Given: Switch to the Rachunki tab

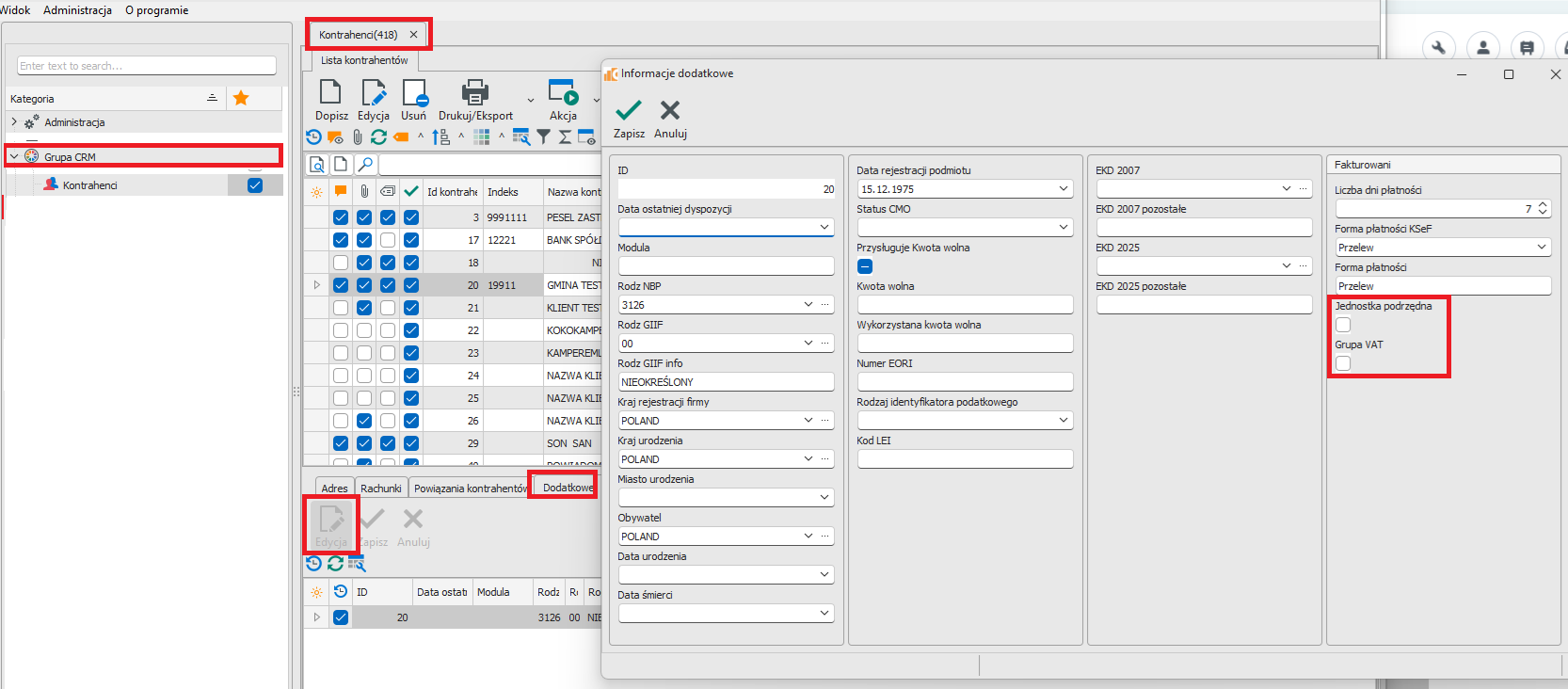Looking at the screenshot, I should tap(380, 489).
